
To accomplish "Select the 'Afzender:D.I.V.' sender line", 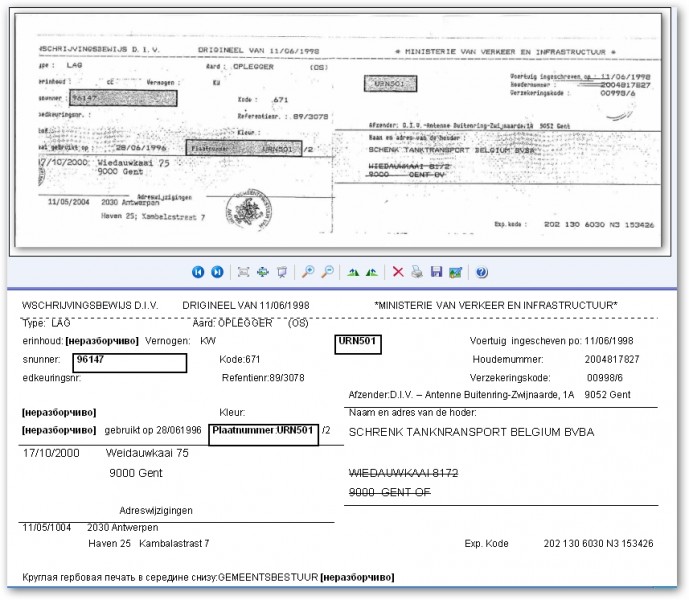I will tap(490, 395).
